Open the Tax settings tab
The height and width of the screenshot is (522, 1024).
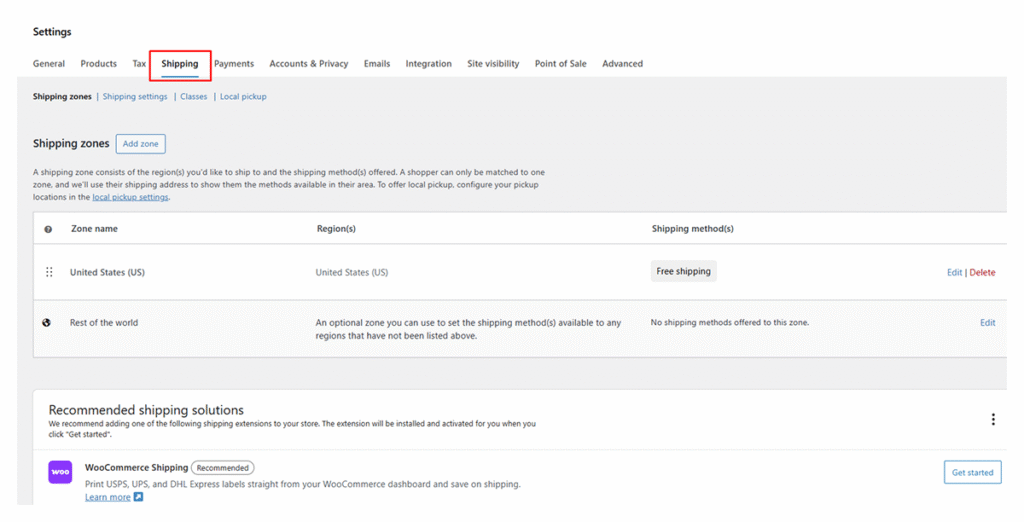(139, 64)
